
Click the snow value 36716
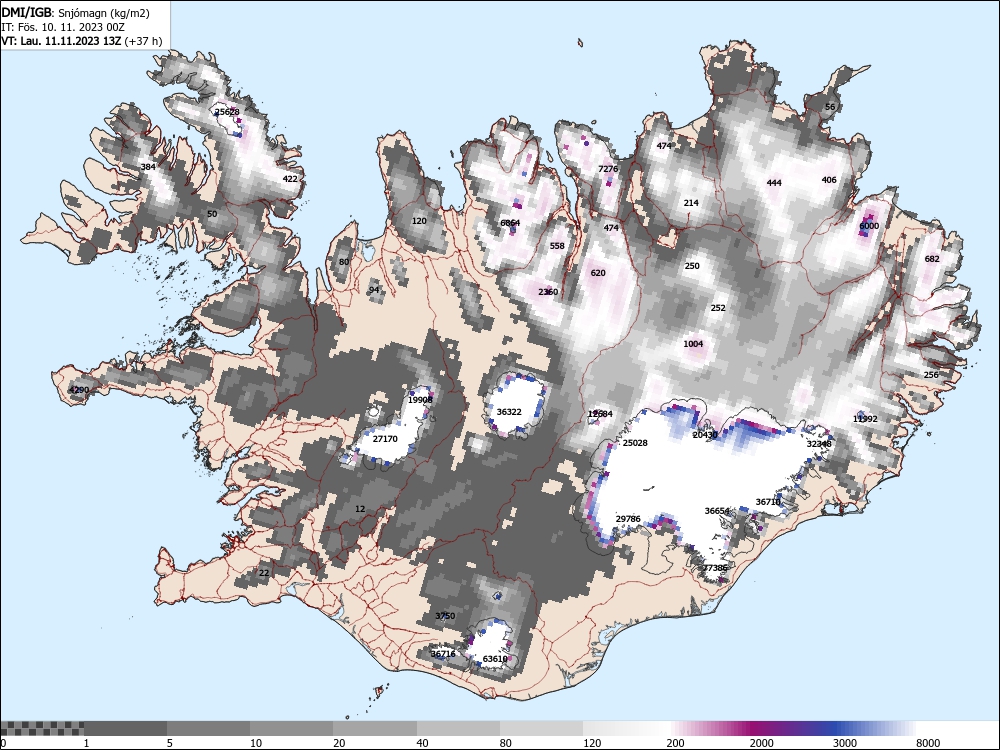tap(443, 653)
